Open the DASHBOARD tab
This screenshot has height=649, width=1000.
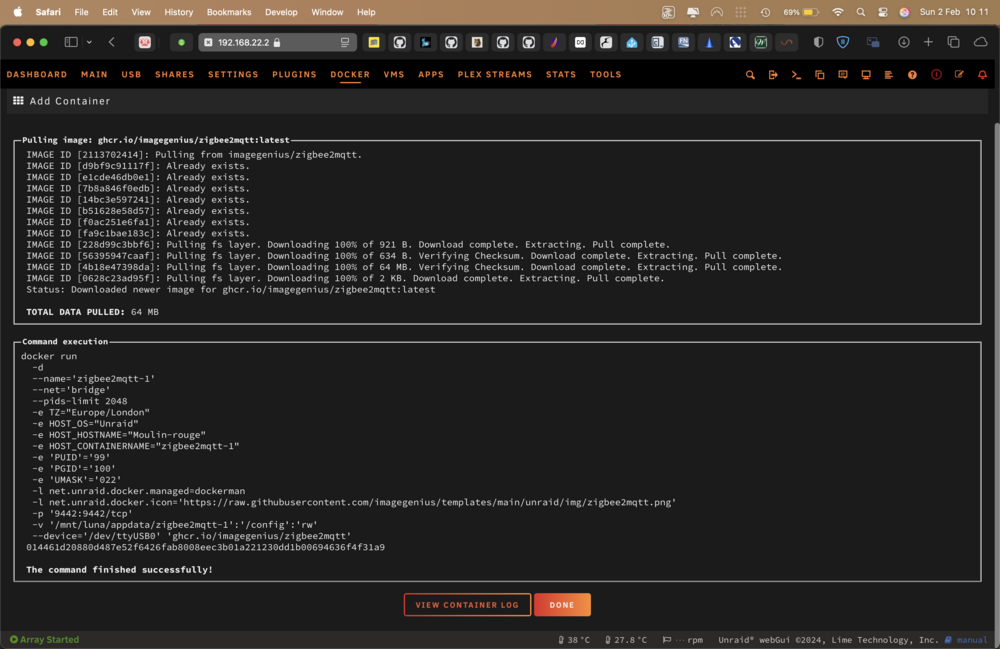point(37,75)
